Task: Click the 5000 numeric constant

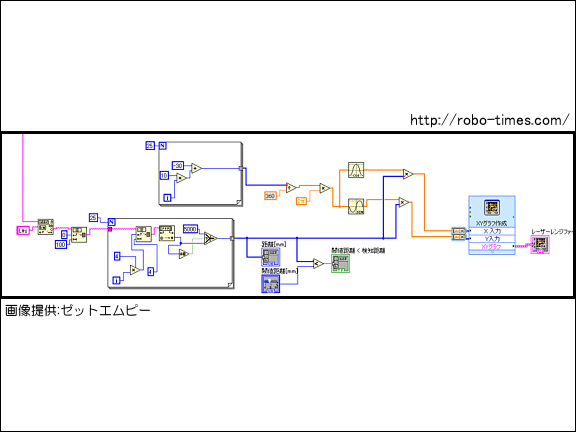Action: point(190,229)
